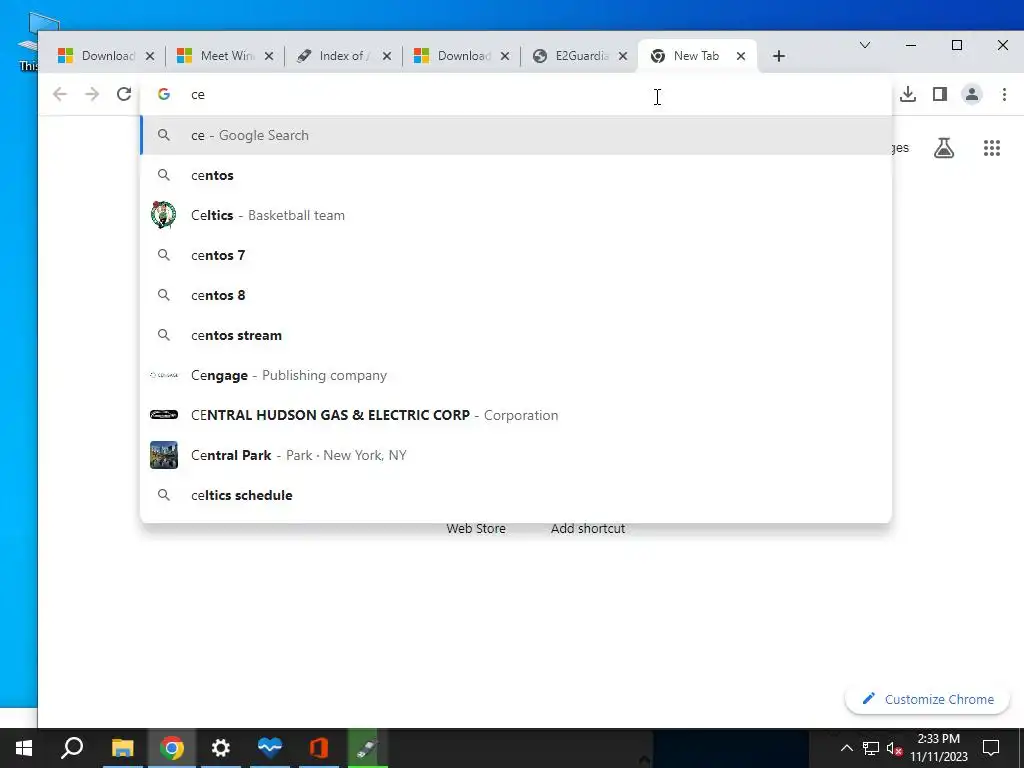Choose the 'Celtics - Basketball team' suggestion
Viewport: 1024px width, 768px height.
pyautogui.click(x=516, y=215)
